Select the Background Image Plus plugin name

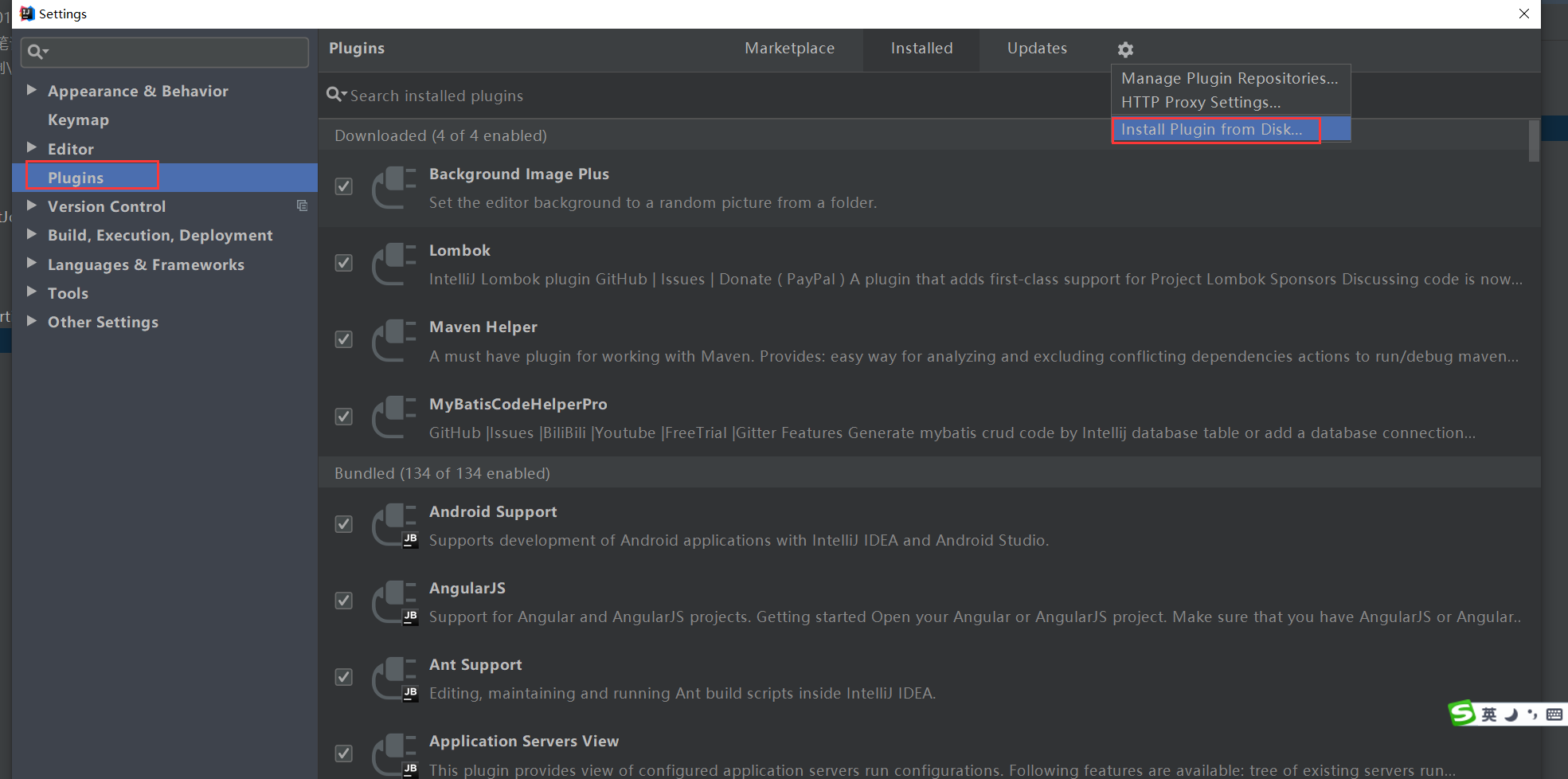point(518,174)
